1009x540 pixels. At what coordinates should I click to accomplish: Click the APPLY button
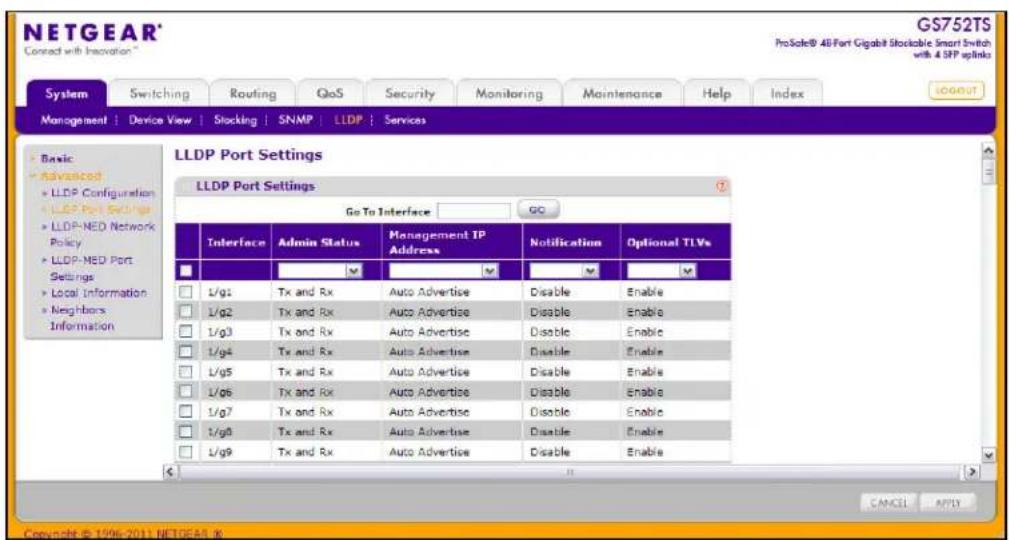click(x=949, y=501)
